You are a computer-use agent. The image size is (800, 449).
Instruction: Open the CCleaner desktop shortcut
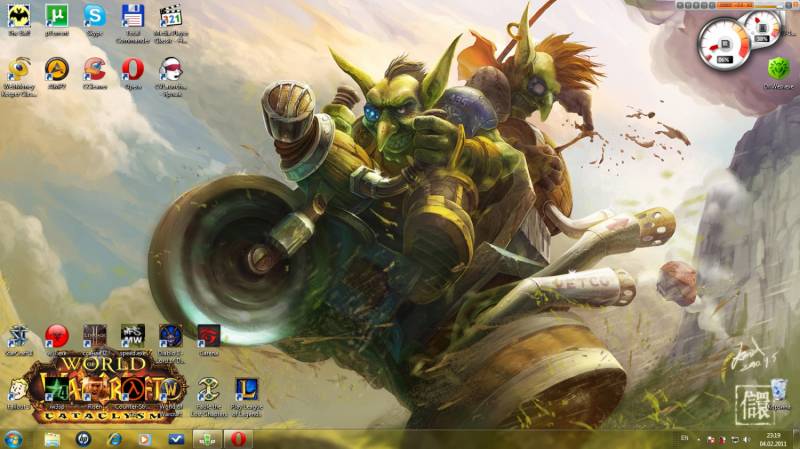click(94, 72)
